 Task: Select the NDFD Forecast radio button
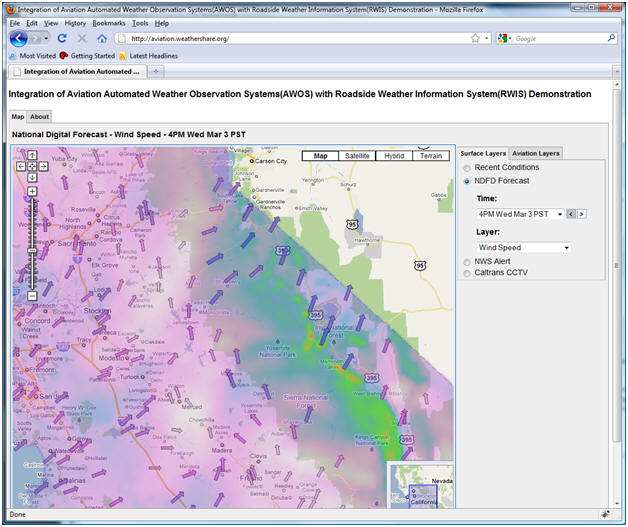coord(467,181)
